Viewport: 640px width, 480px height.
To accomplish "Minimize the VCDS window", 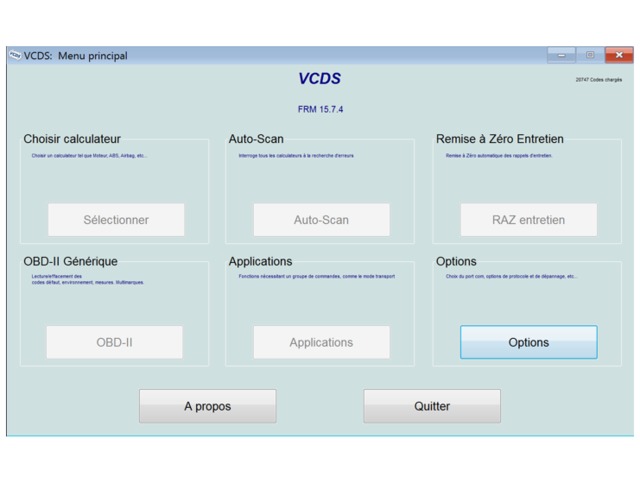I will pos(561,55).
